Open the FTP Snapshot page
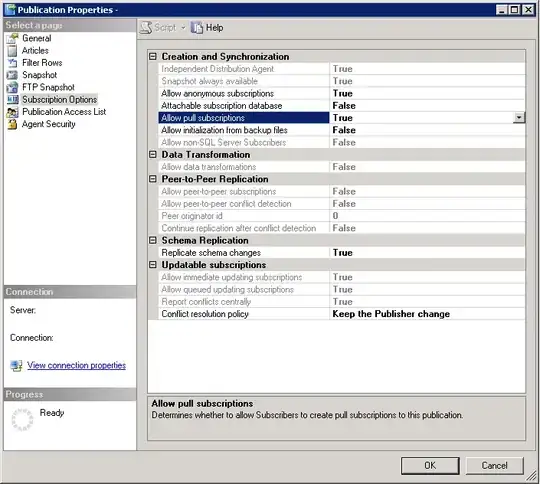Viewport: 540px width, 484px height. tap(48, 87)
